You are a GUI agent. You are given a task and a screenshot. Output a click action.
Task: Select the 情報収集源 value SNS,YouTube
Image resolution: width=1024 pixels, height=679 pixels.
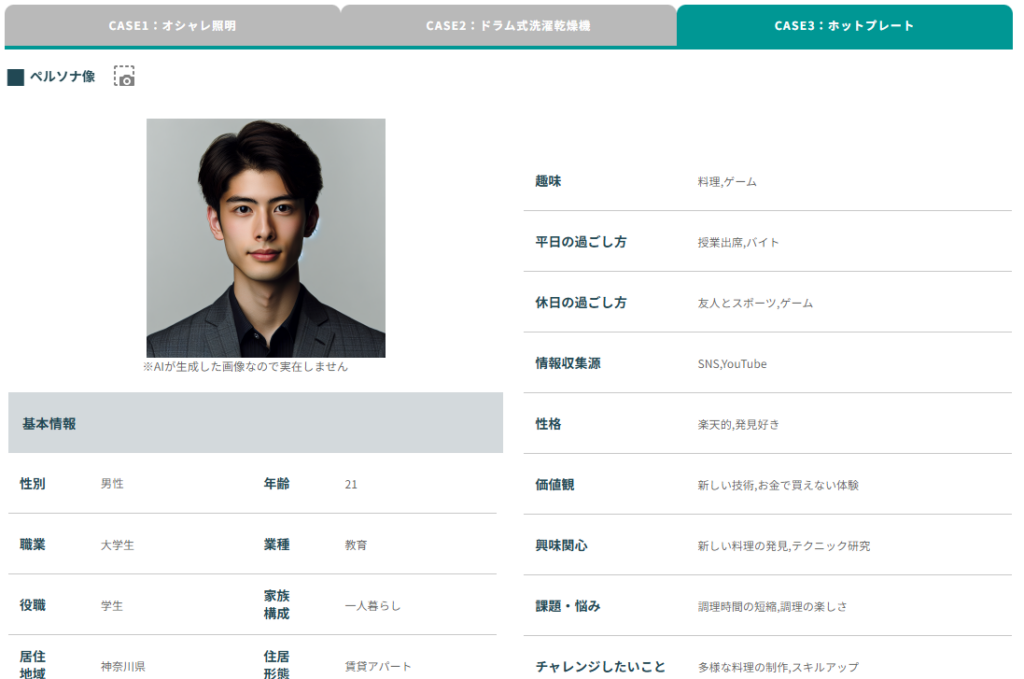coord(732,364)
